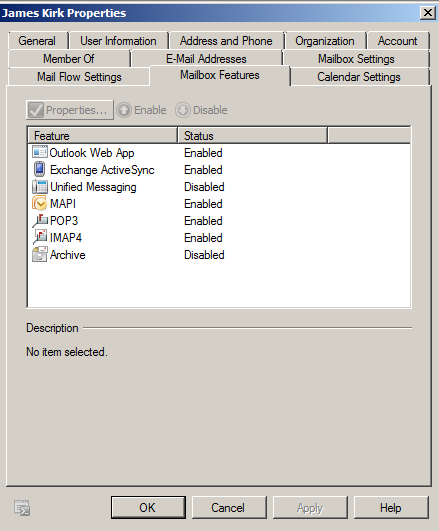Click the Enable arrow icon in toolbar
The height and width of the screenshot is (531, 439).
coord(124,110)
